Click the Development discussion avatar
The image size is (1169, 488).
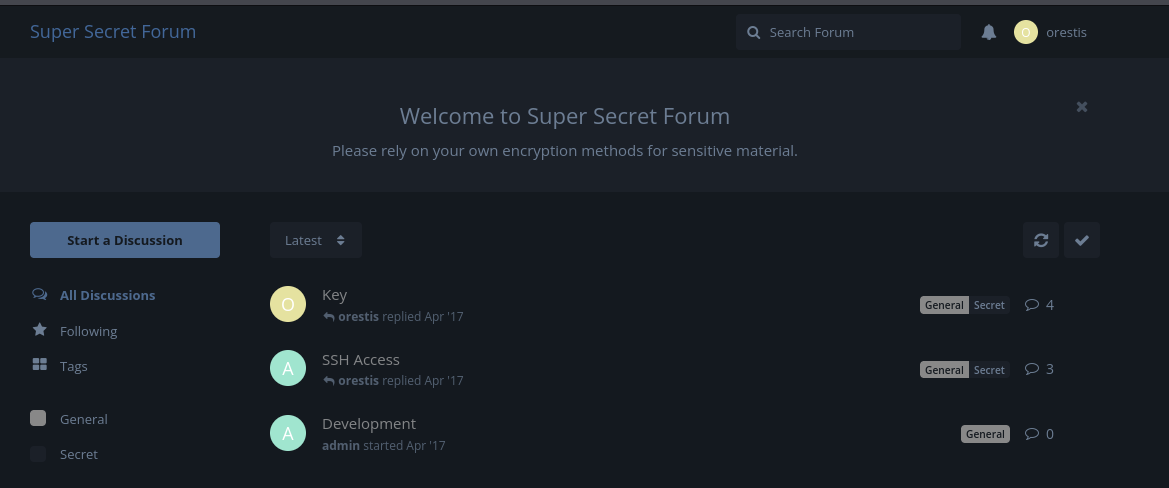[288, 433]
